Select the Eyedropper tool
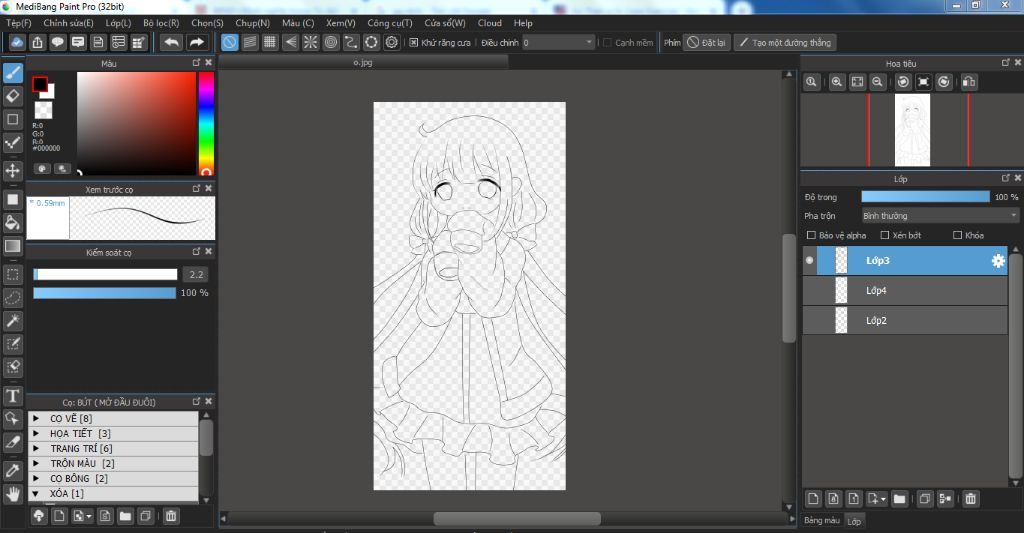 (12, 470)
